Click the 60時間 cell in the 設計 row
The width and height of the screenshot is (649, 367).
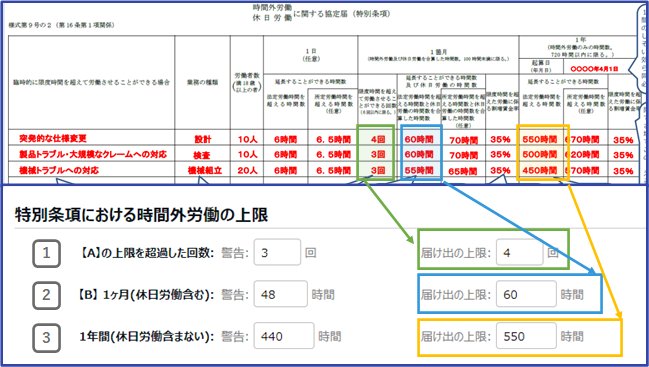tap(419, 139)
